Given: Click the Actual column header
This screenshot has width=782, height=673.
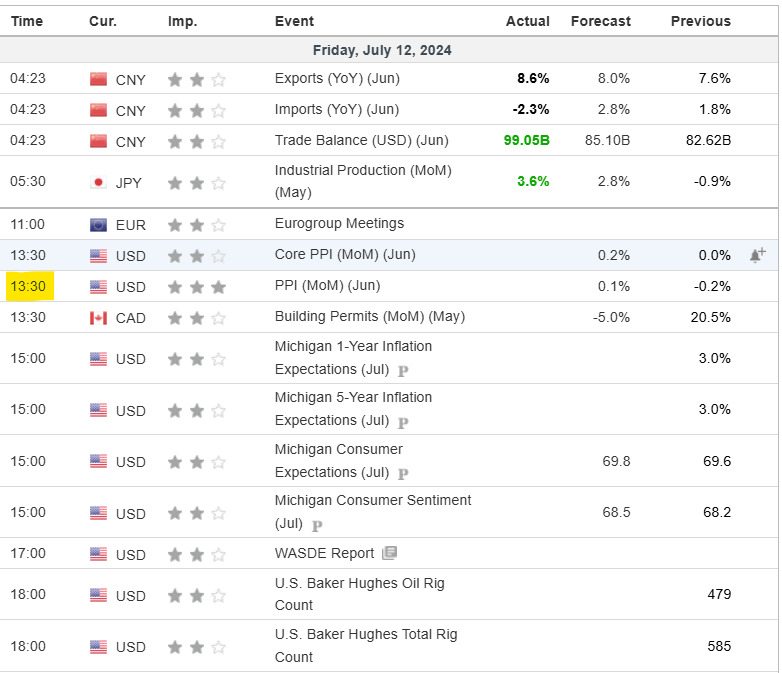Looking at the screenshot, I should pos(528,21).
